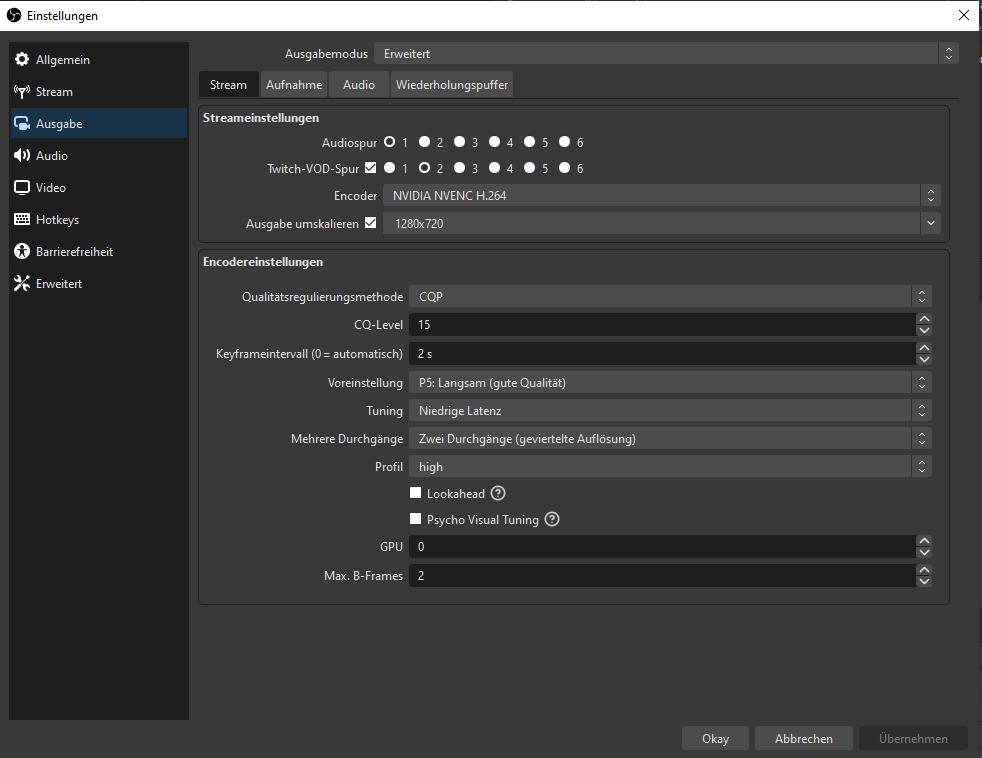Open the Voreinstellung preset dropdown
The width and height of the screenshot is (982, 758).
[669, 383]
